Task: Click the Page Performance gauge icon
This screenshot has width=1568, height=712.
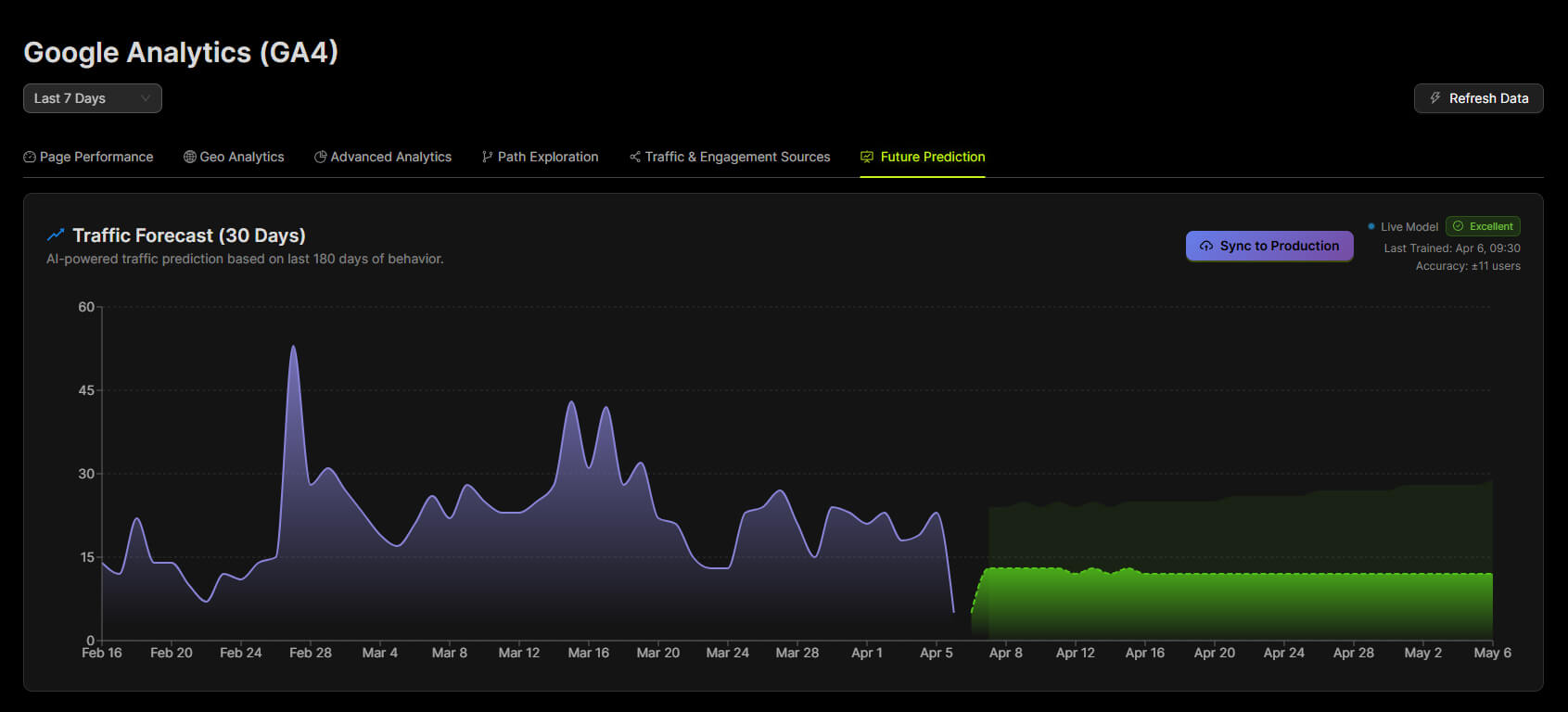Action: pos(30,157)
